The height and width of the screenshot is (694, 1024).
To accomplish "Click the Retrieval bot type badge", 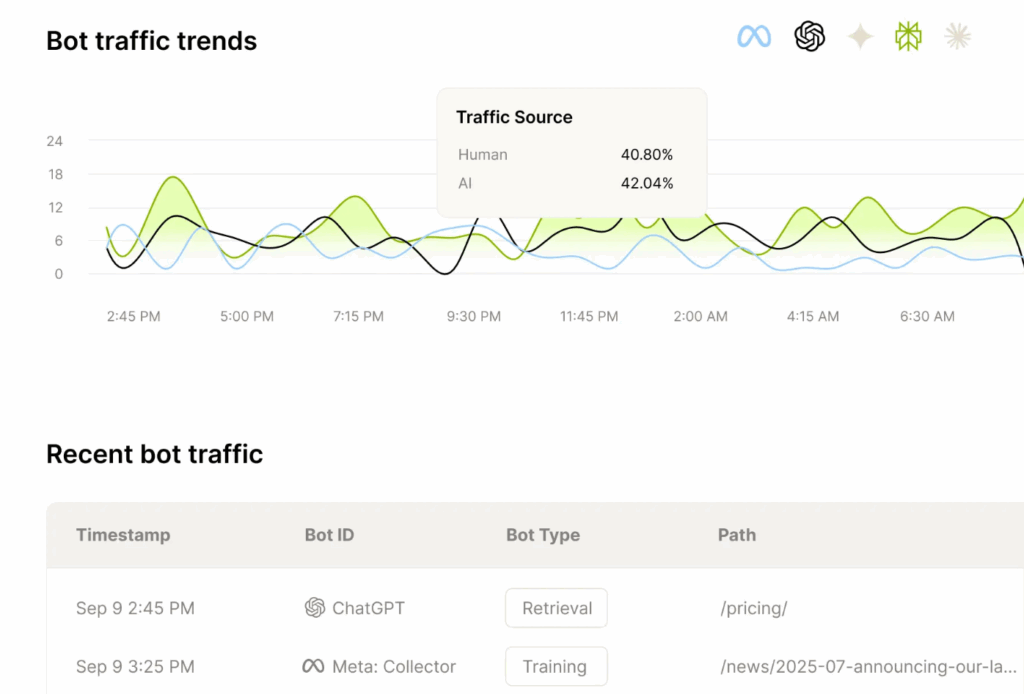I will pyautogui.click(x=556, y=608).
